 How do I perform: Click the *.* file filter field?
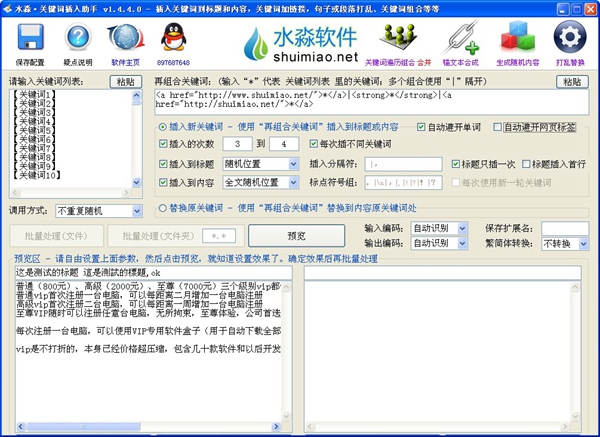coord(219,236)
